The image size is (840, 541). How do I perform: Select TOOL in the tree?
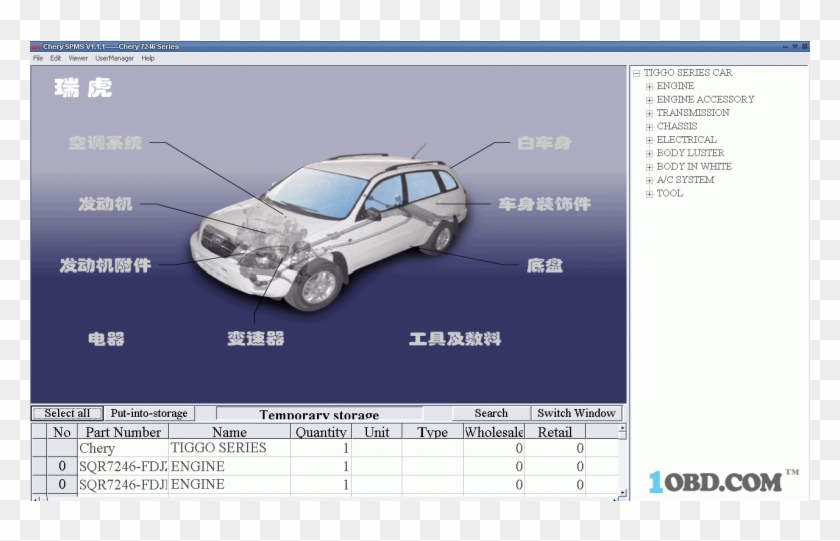coord(670,193)
